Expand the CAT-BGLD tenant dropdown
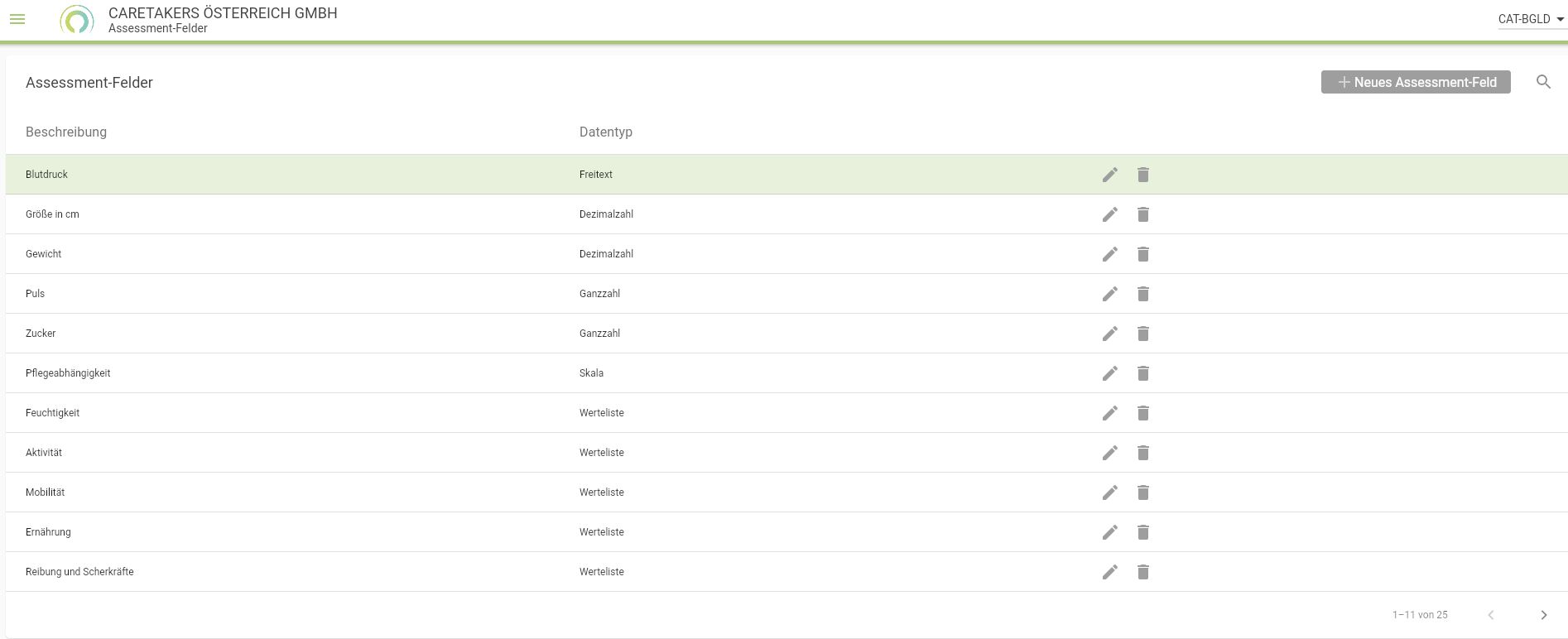The image size is (1568, 639). coord(1531,19)
